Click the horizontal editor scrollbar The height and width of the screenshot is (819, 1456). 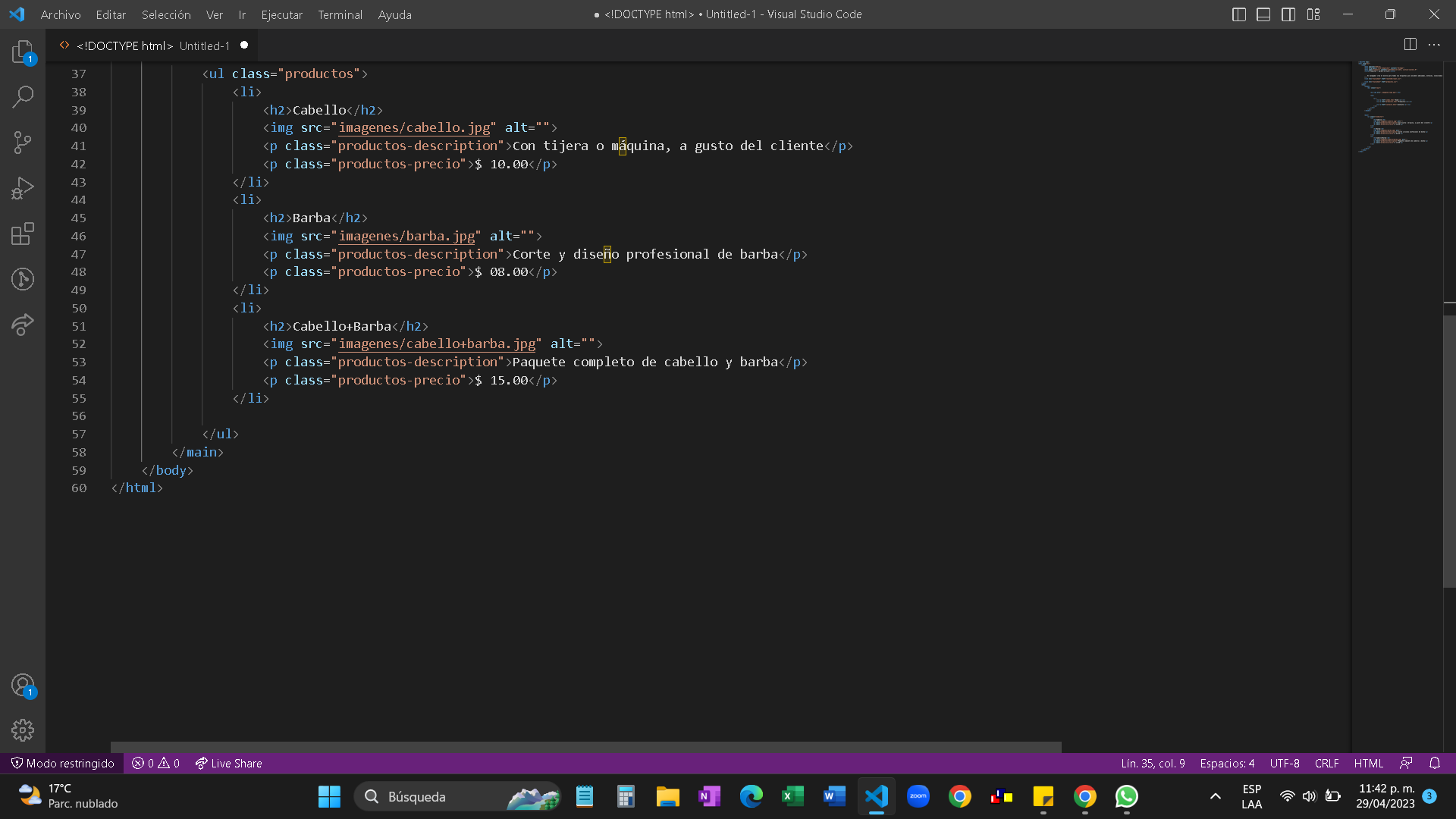[585, 747]
